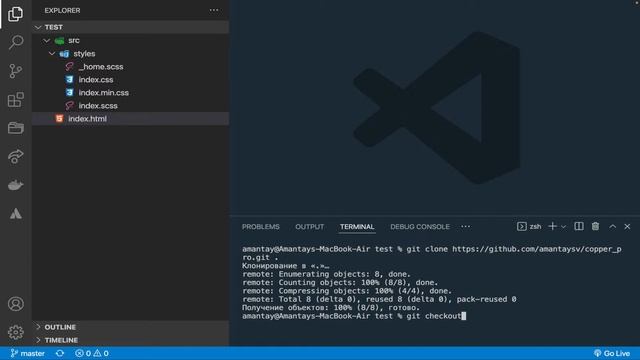Click 'remote: Enumerating objects' line
This screenshot has width=640, height=360.
coord(326,274)
